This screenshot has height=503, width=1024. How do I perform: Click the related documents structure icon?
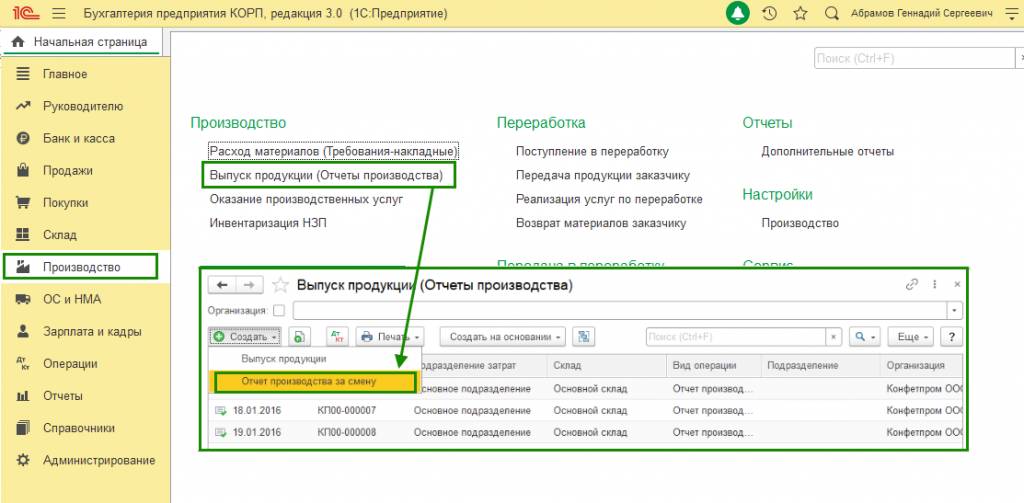(x=583, y=337)
